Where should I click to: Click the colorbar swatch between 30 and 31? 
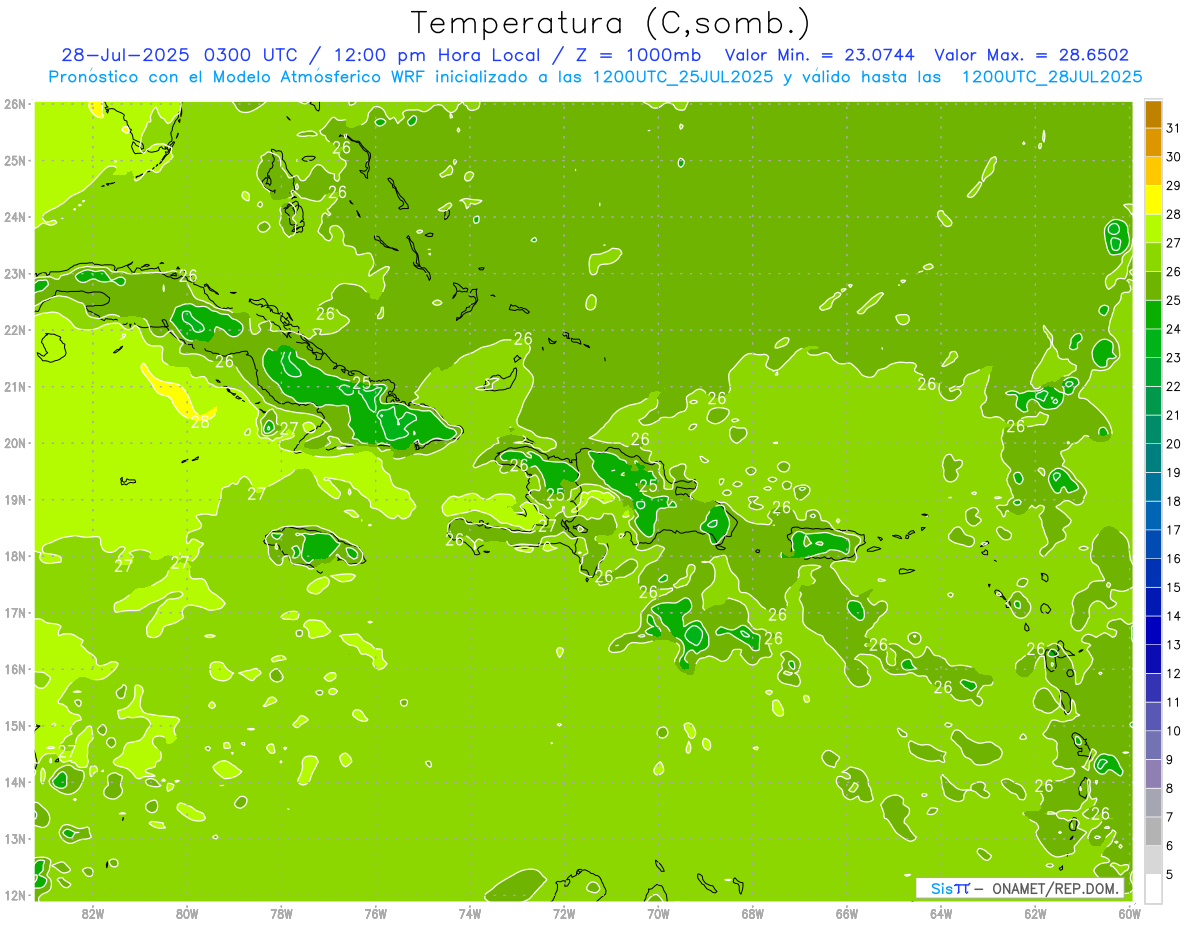(1153, 143)
